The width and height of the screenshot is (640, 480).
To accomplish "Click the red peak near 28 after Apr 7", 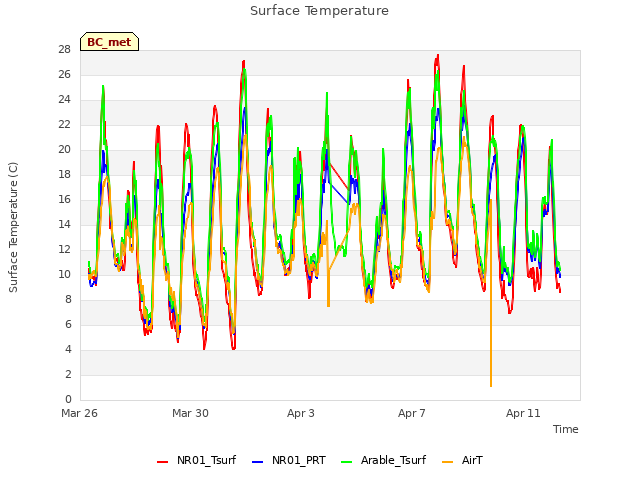I will coord(438,56).
